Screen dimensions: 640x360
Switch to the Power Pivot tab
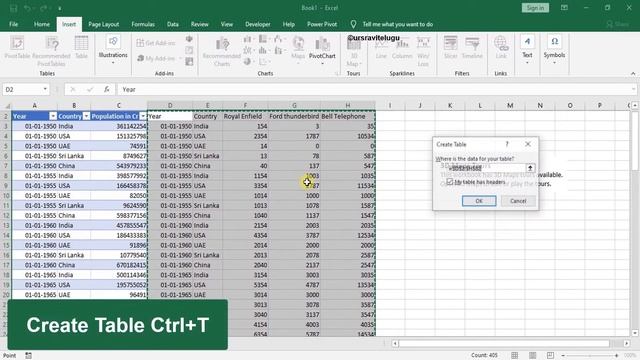pyautogui.click(x=322, y=24)
